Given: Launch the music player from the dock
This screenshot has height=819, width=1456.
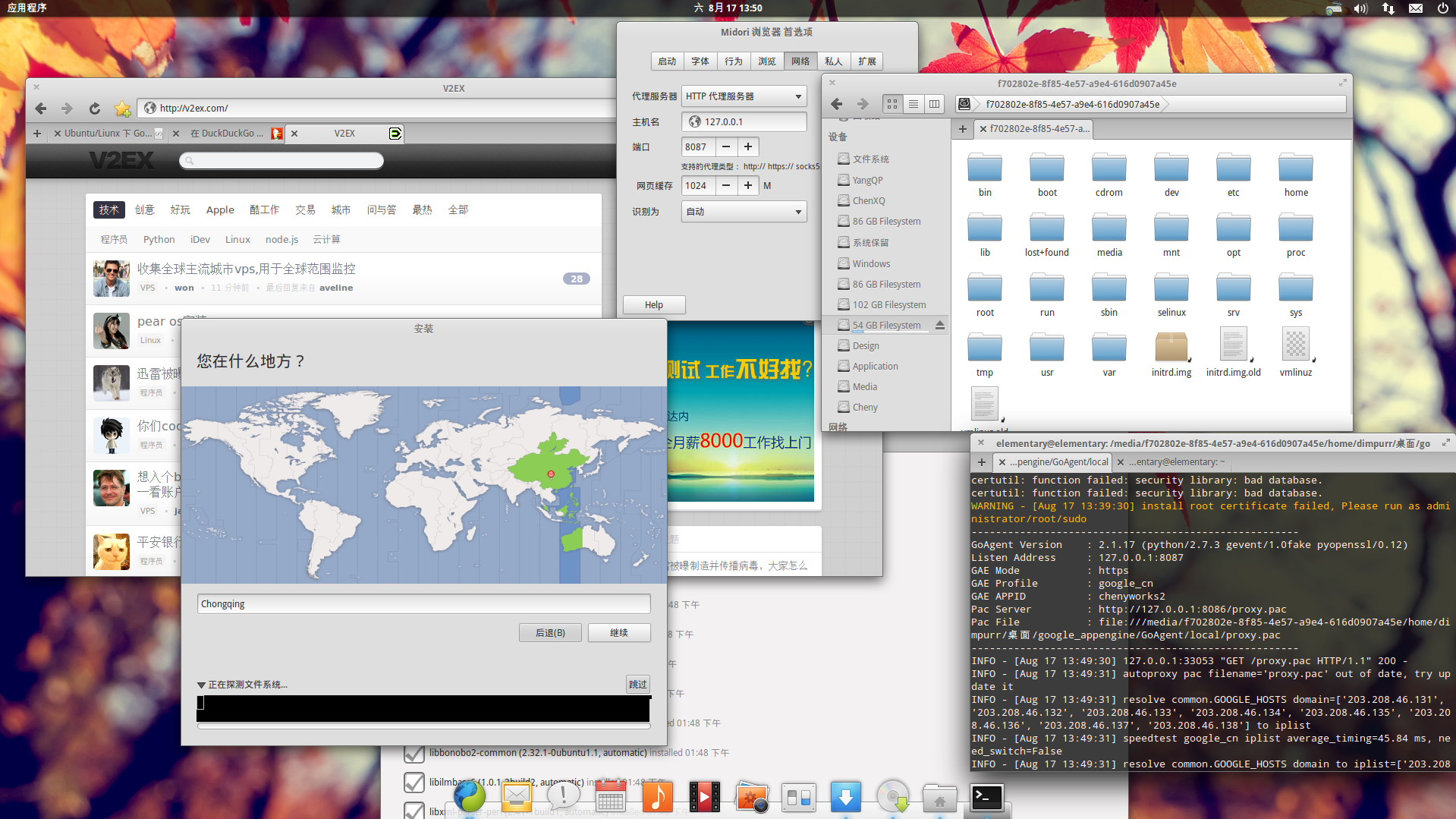Looking at the screenshot, I should tap(657, 797).
